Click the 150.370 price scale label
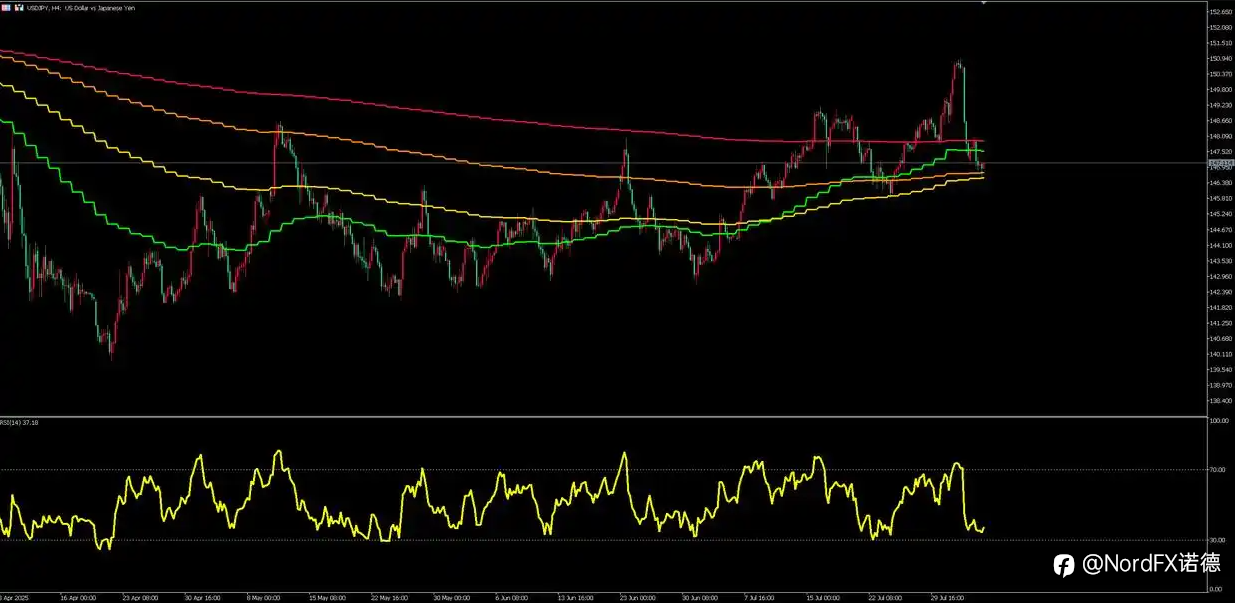Viewport: 1235px width, 603px height. pos(1220,74)
